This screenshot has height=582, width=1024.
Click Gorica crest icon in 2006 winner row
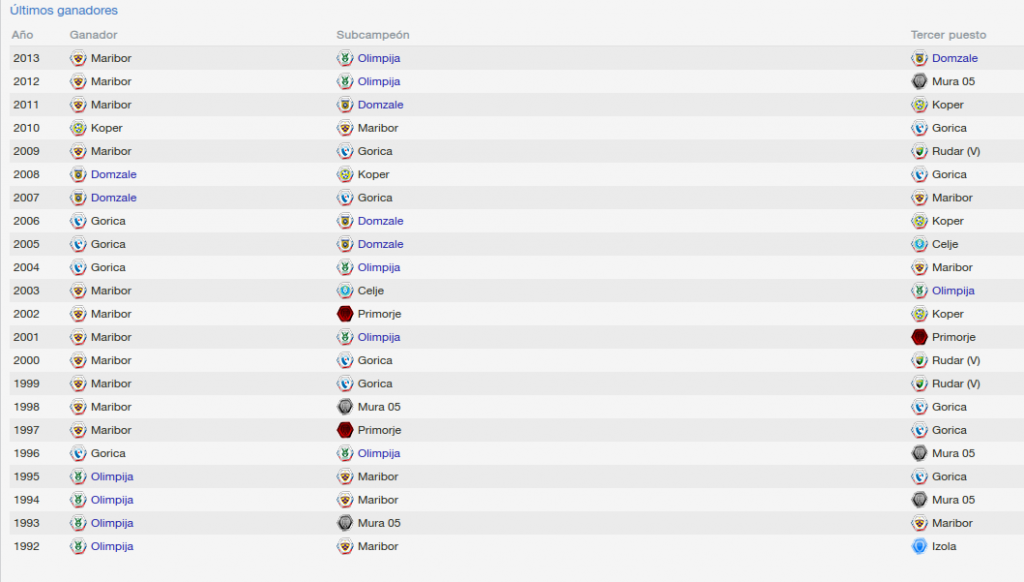pos(78,221)
